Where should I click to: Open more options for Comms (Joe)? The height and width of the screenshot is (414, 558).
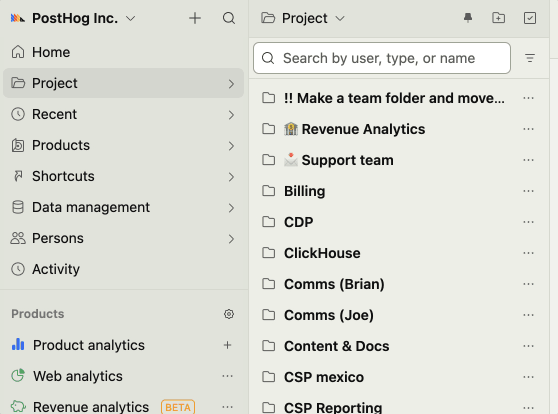coord(528,315)
